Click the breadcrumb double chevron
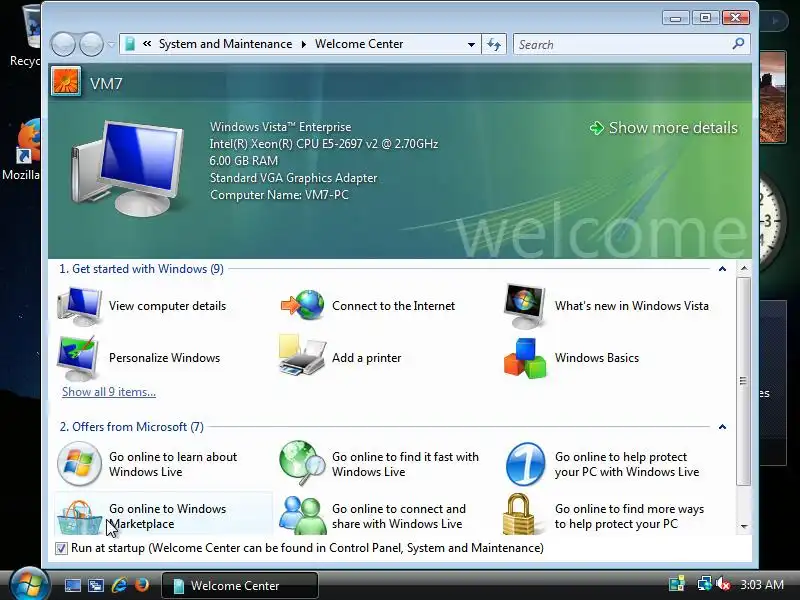 147,44
